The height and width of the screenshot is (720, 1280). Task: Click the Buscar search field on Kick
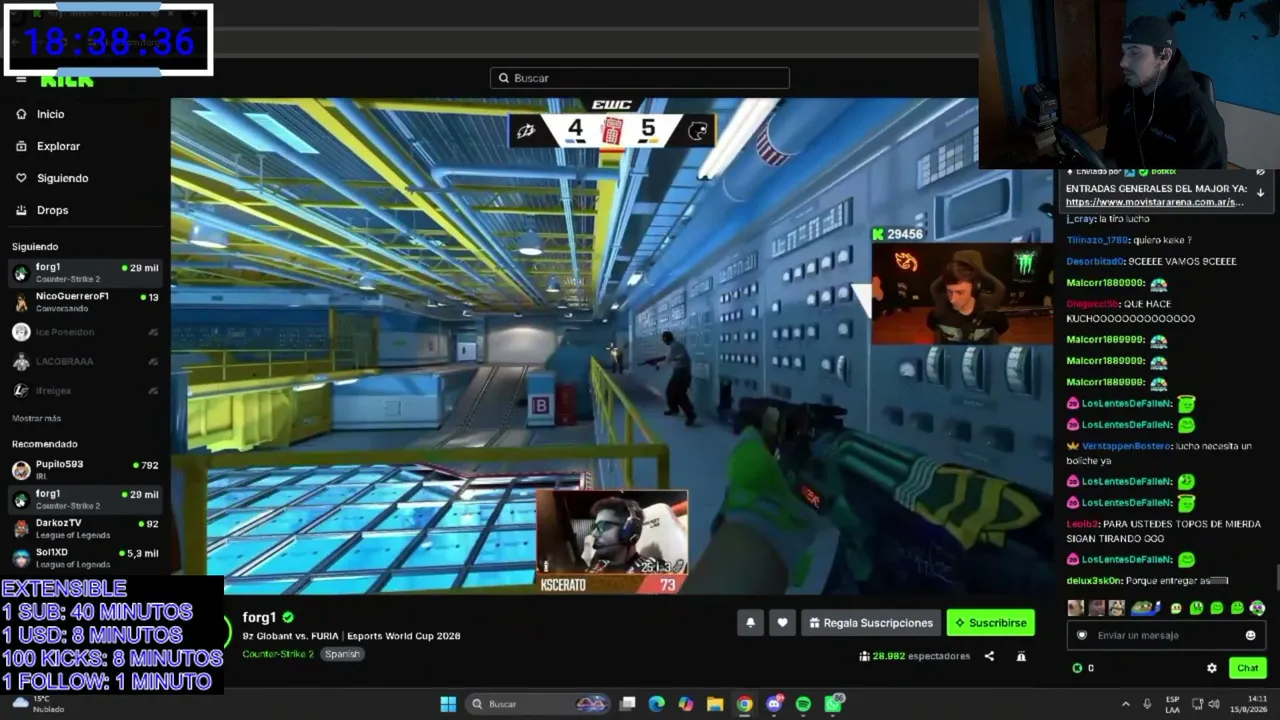(x=640, y=78)
